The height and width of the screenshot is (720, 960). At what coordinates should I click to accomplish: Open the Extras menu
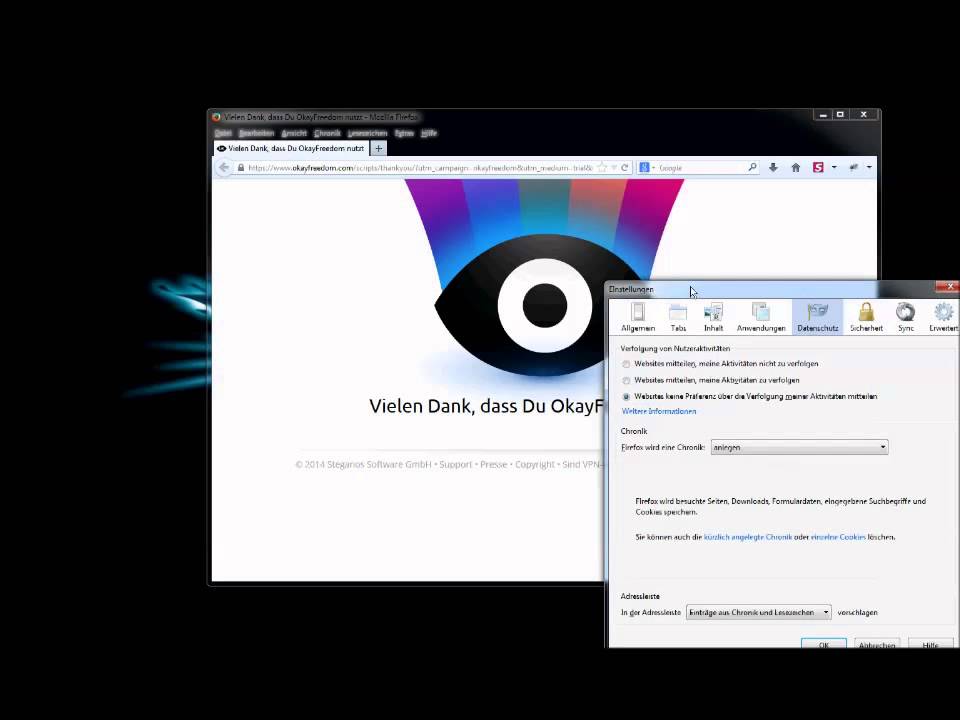click(404, 133)
